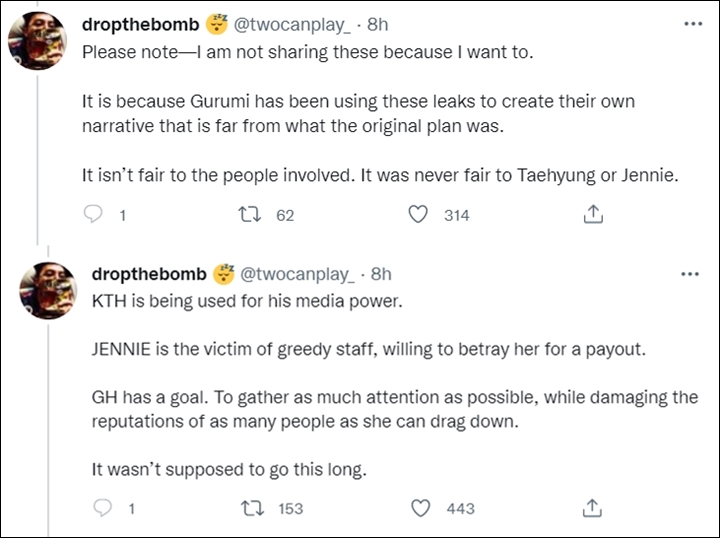Retweet the second tweet with 153 retweets
The height and width of the screenshot is (538, 720).
coord(253,508)
